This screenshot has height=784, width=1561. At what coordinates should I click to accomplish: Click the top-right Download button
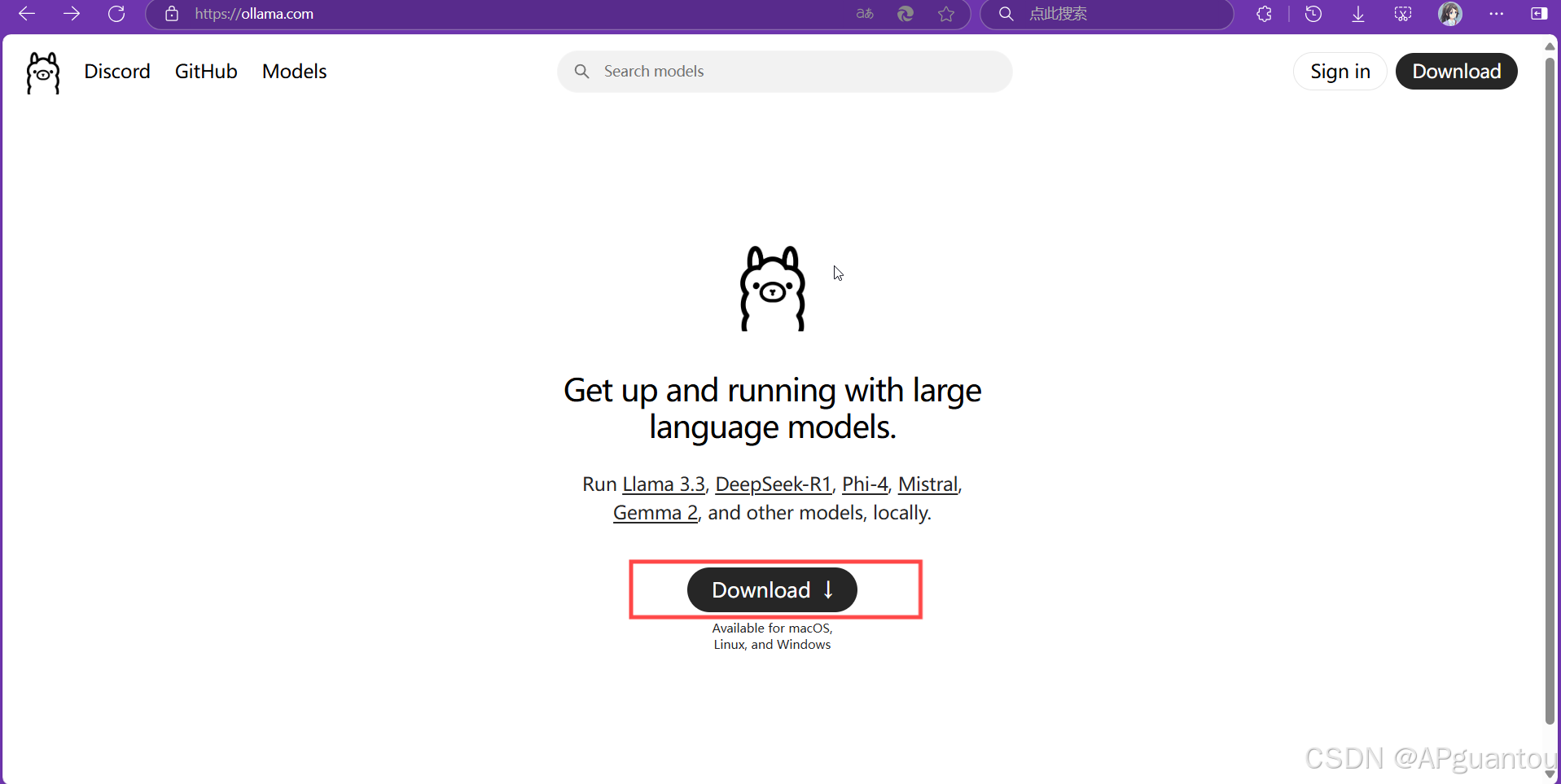coord(1457,72)
